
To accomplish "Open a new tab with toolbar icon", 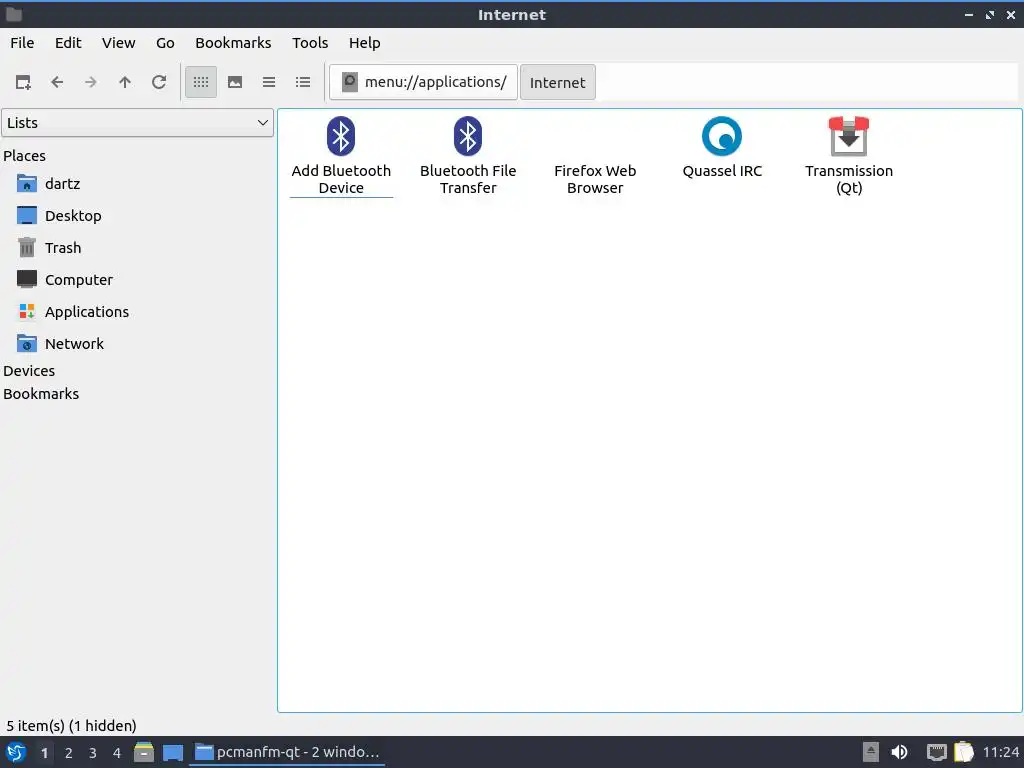I will click(x=23, y=82).
